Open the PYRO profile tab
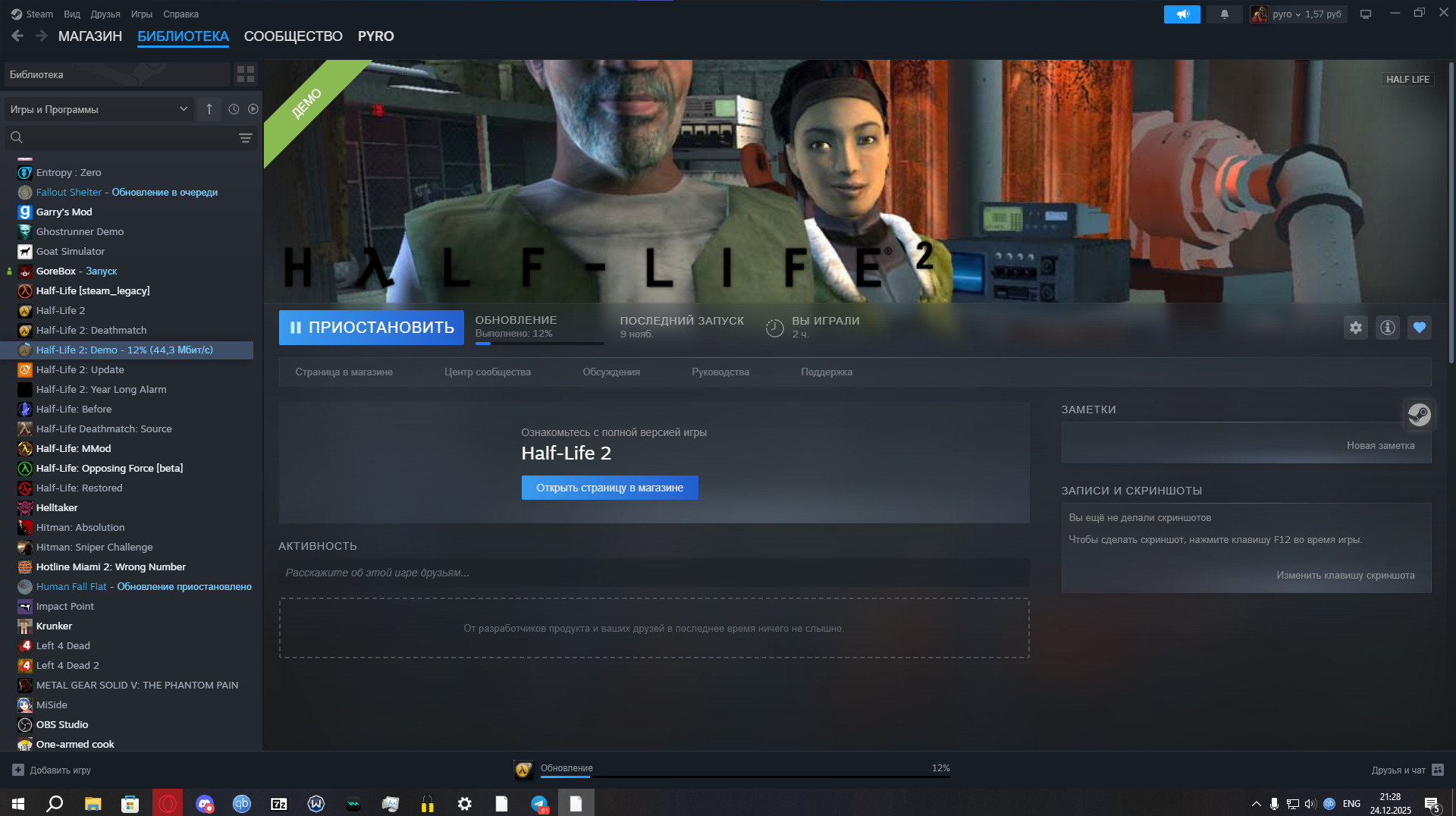1456x816 pixels. (x=376, y=36)
